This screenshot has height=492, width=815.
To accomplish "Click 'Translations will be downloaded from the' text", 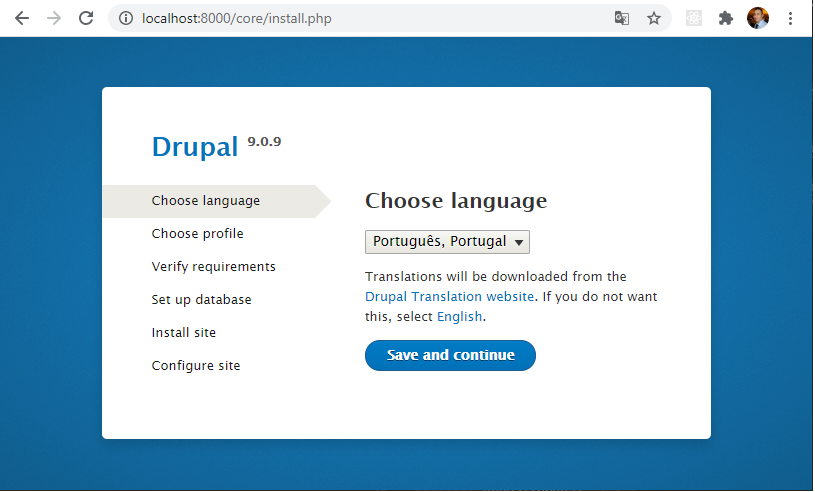I will pyautogui.click(x=496, y=276).
